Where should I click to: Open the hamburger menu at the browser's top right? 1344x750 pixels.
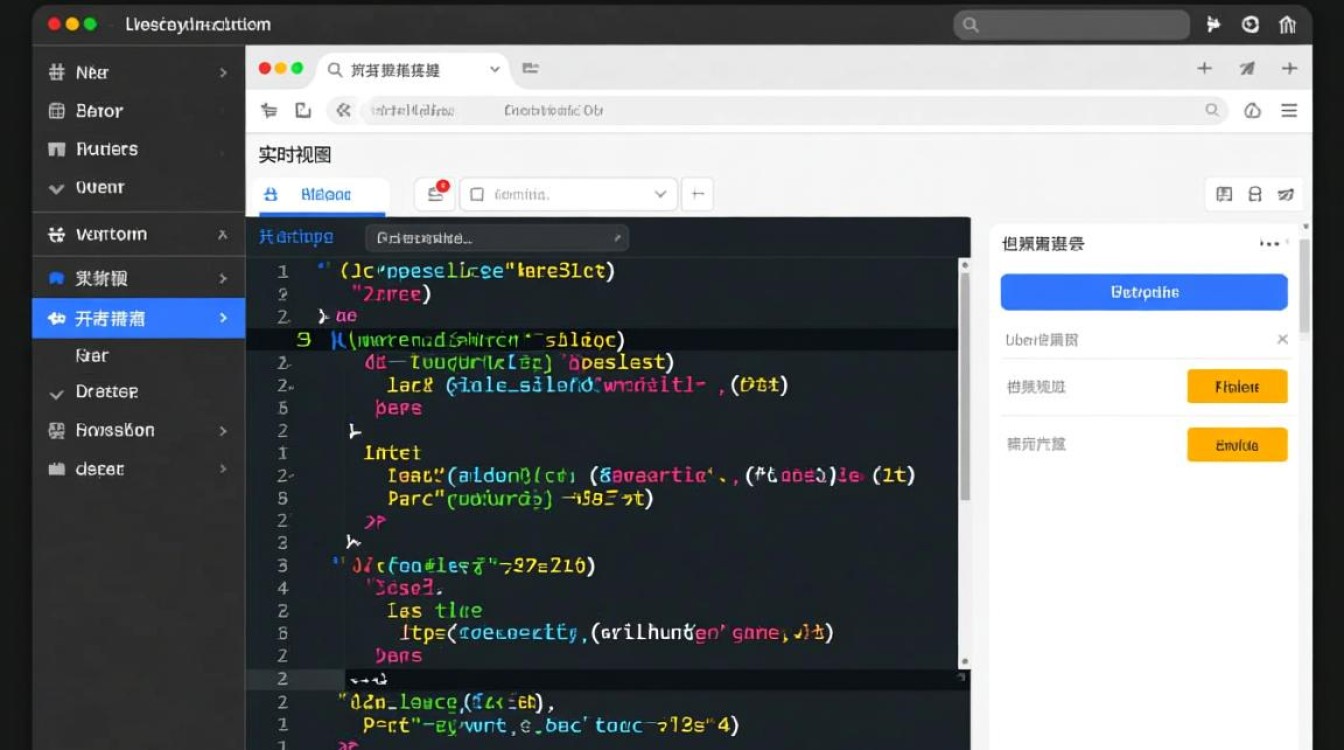1290,110
